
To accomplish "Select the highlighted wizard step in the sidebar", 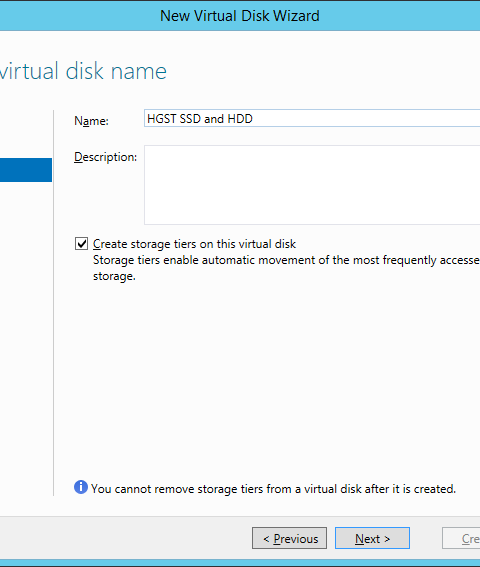I will [x=26, y=170].
